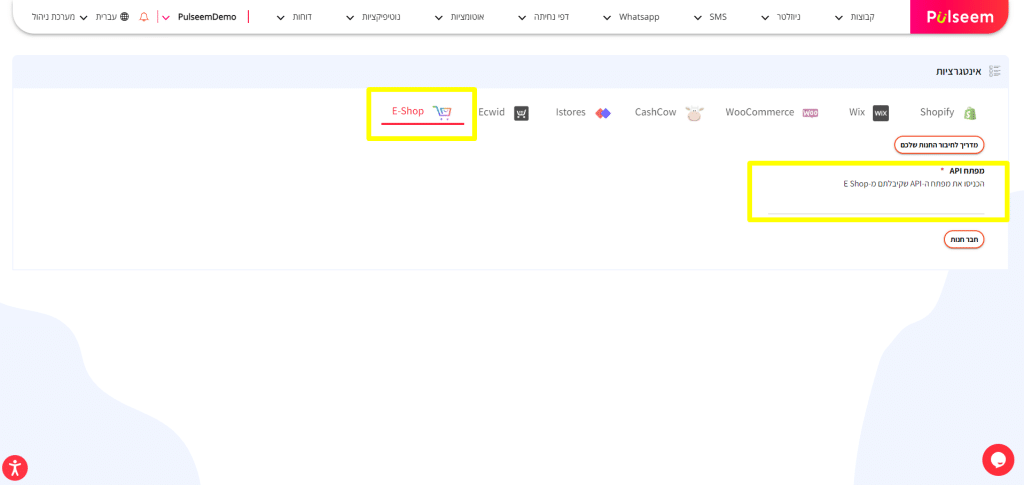Expand the אוטומציות menu

coord(459,17)
